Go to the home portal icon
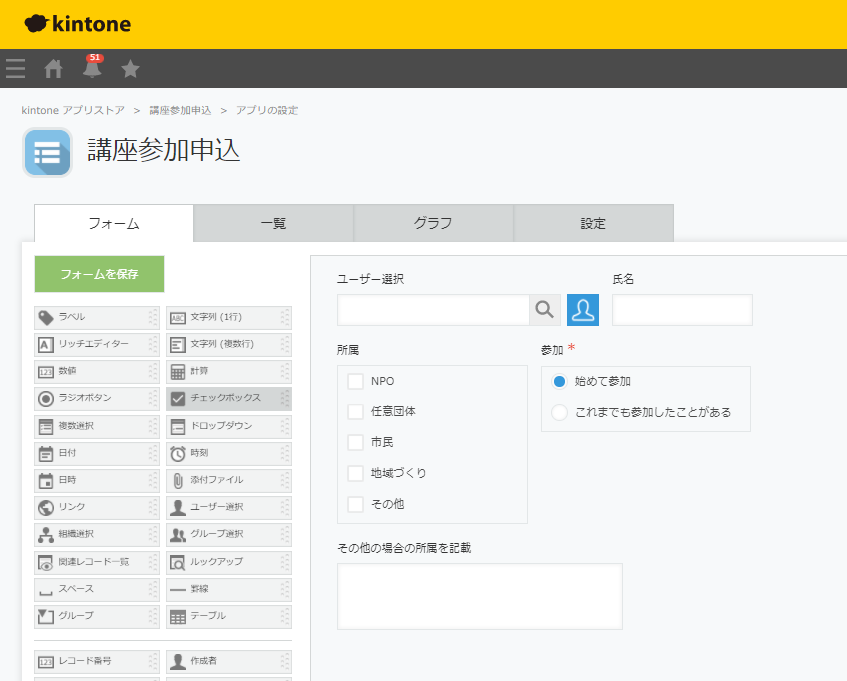 pos(54,69)
